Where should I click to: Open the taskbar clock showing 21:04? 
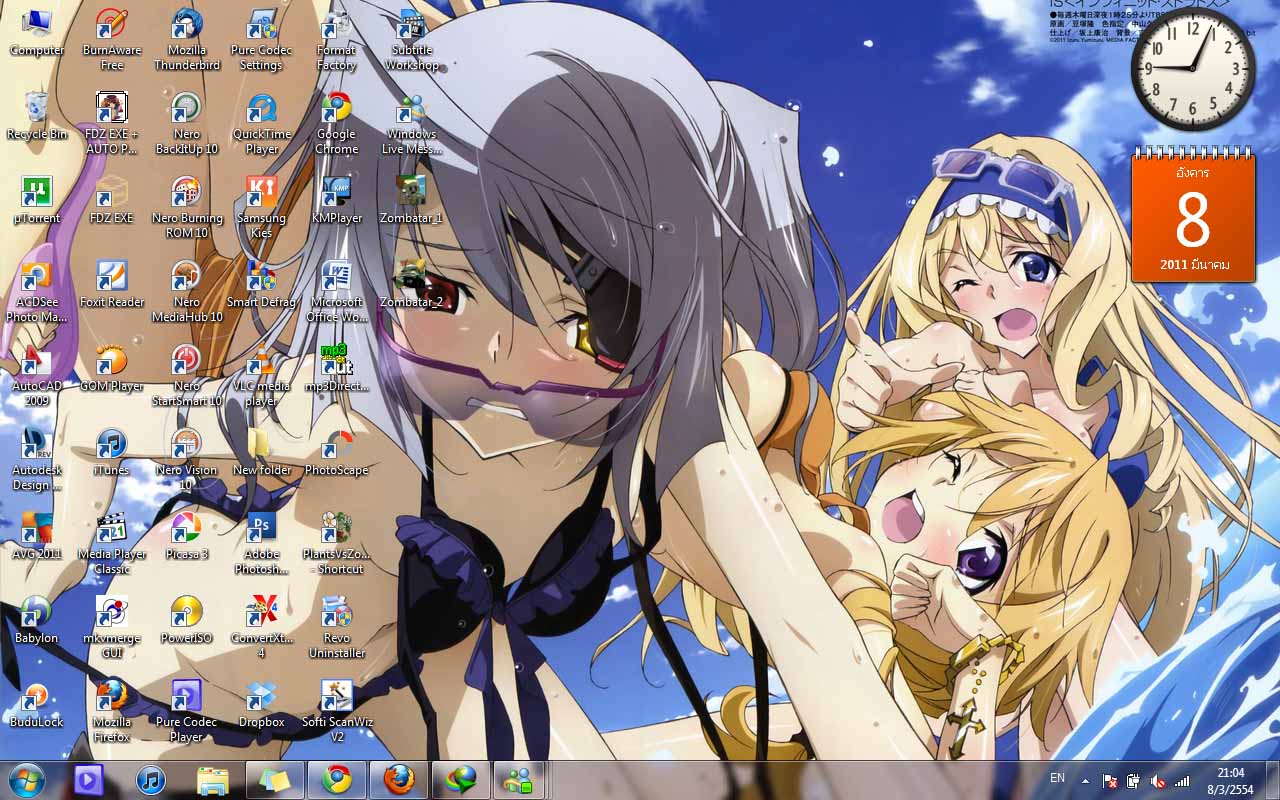click(1231, 780)
